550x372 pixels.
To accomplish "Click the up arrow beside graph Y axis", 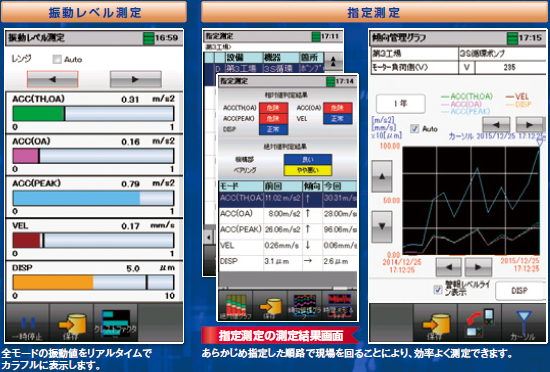I will coord(382,176).
